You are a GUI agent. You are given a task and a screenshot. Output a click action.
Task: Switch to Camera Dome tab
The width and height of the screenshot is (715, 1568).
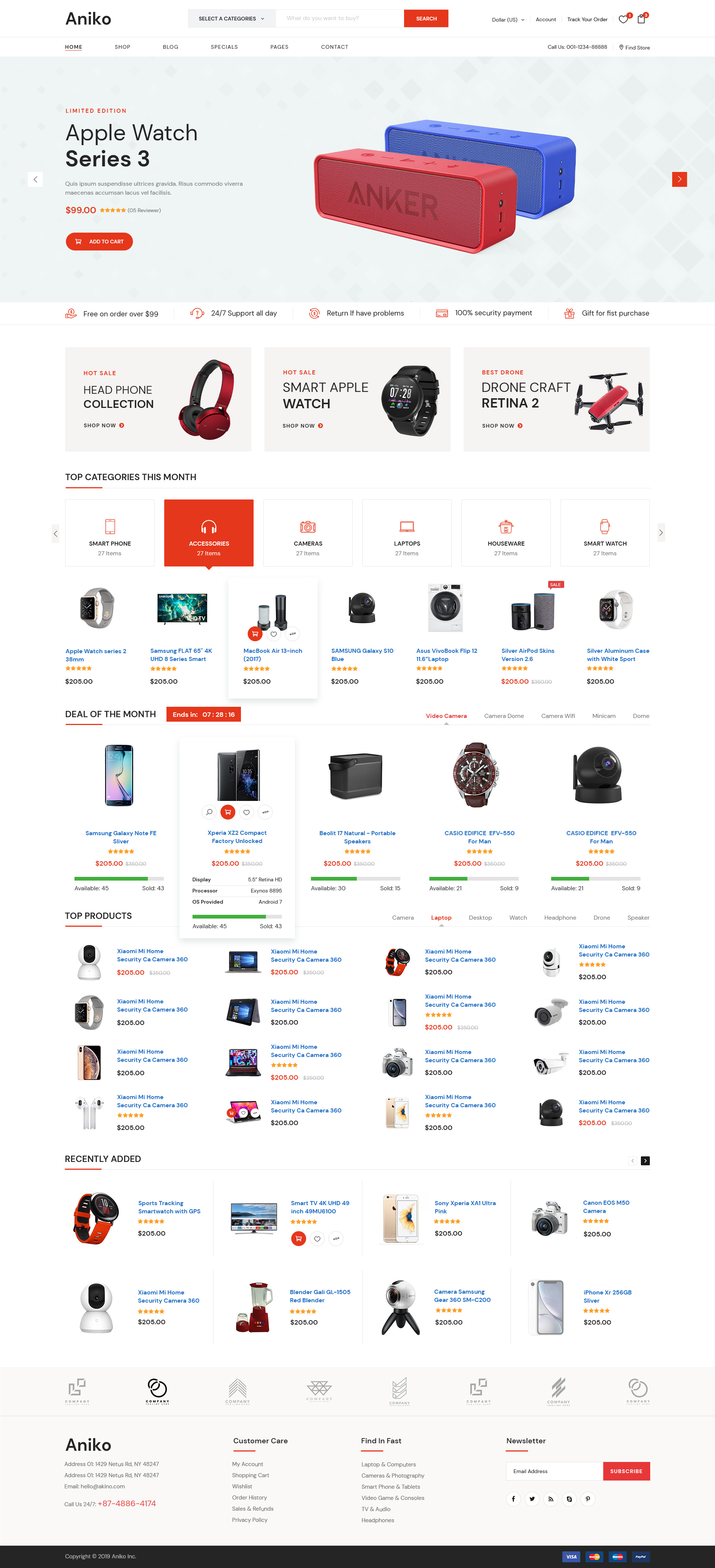(x=504, y=716)
